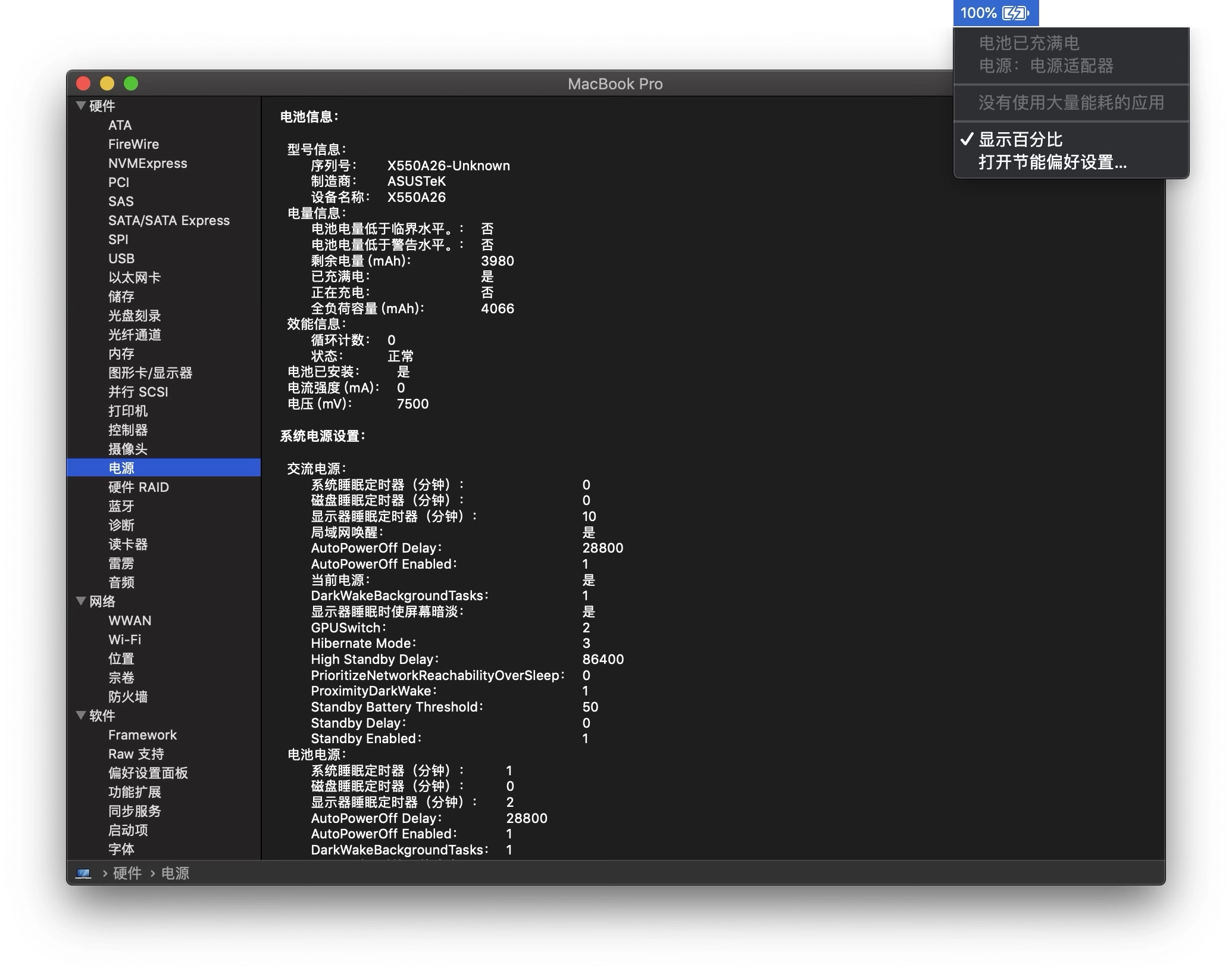
Task: Click the 硬件 category header label
Action: coord(102,106)
